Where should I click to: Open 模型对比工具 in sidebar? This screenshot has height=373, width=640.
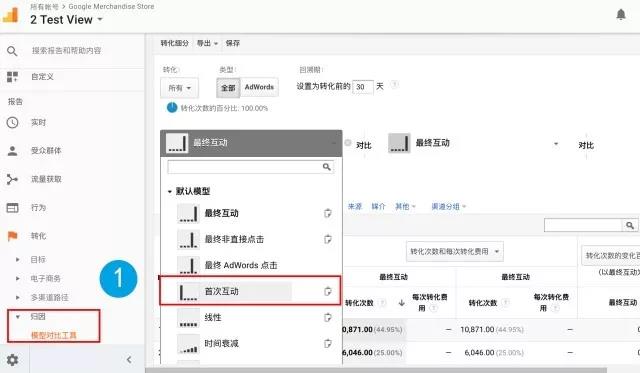coord(53,335)
